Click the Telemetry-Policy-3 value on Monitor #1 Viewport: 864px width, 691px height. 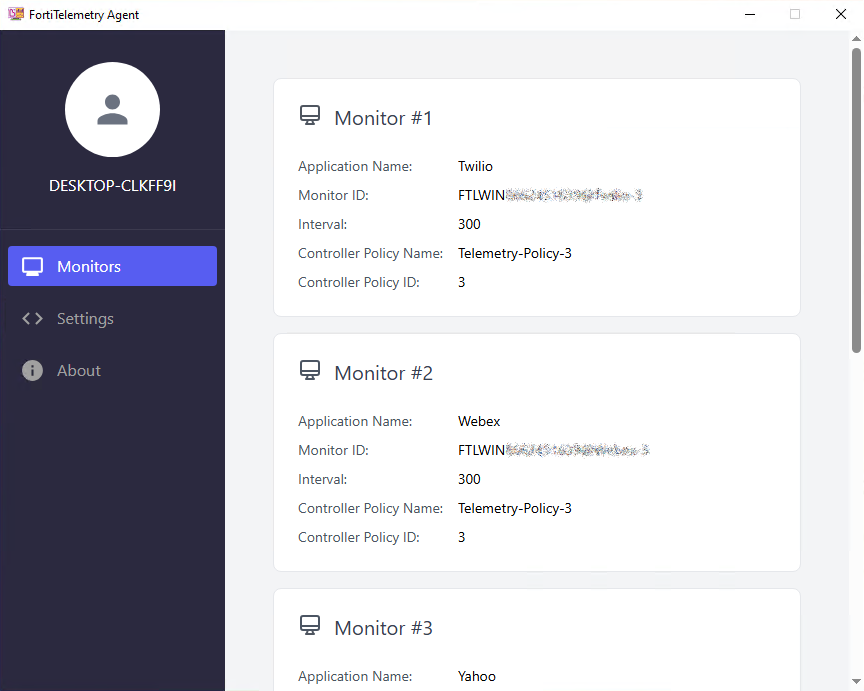tap(515, 253)
